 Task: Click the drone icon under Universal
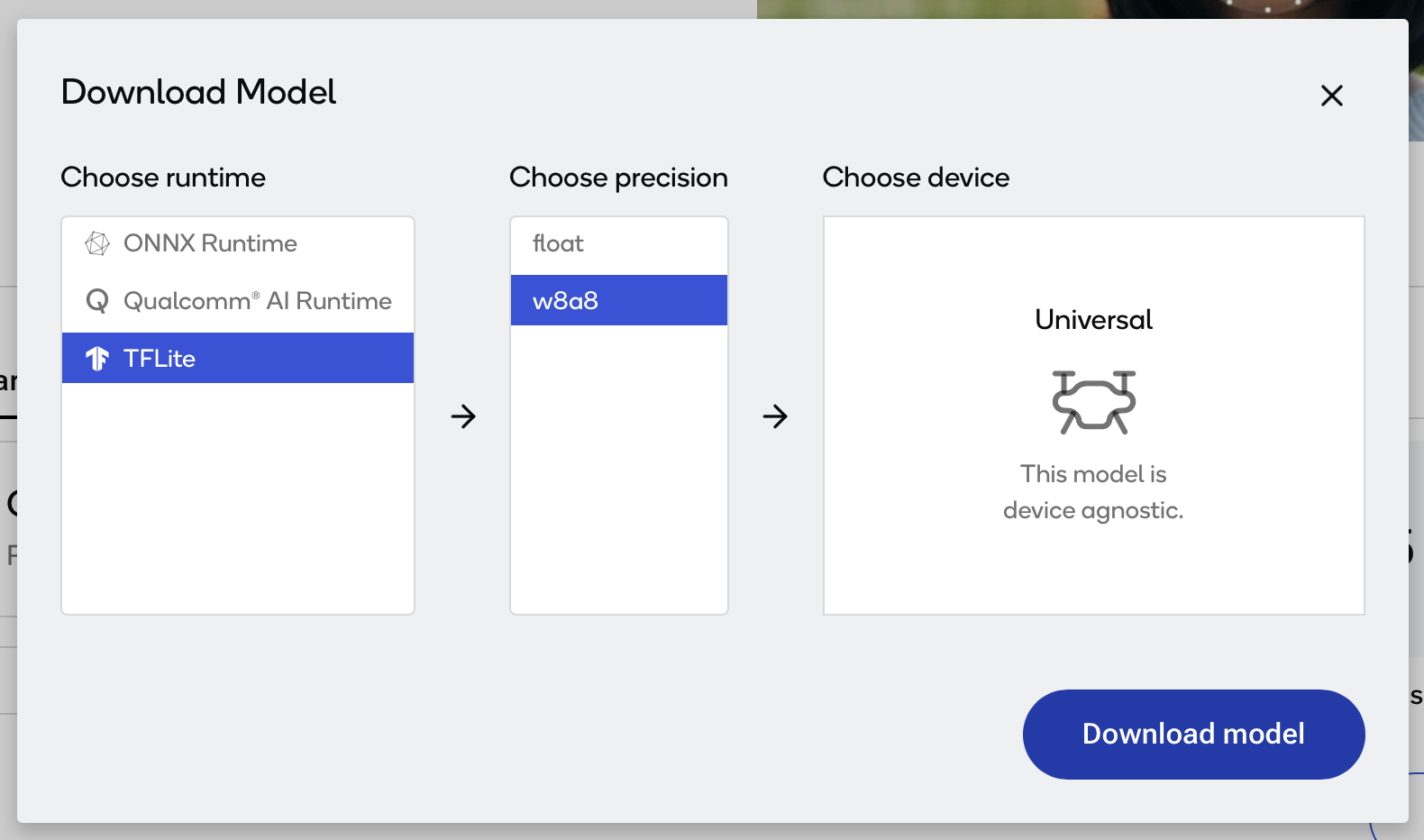pyautogui.click(x=1093, y=402)
